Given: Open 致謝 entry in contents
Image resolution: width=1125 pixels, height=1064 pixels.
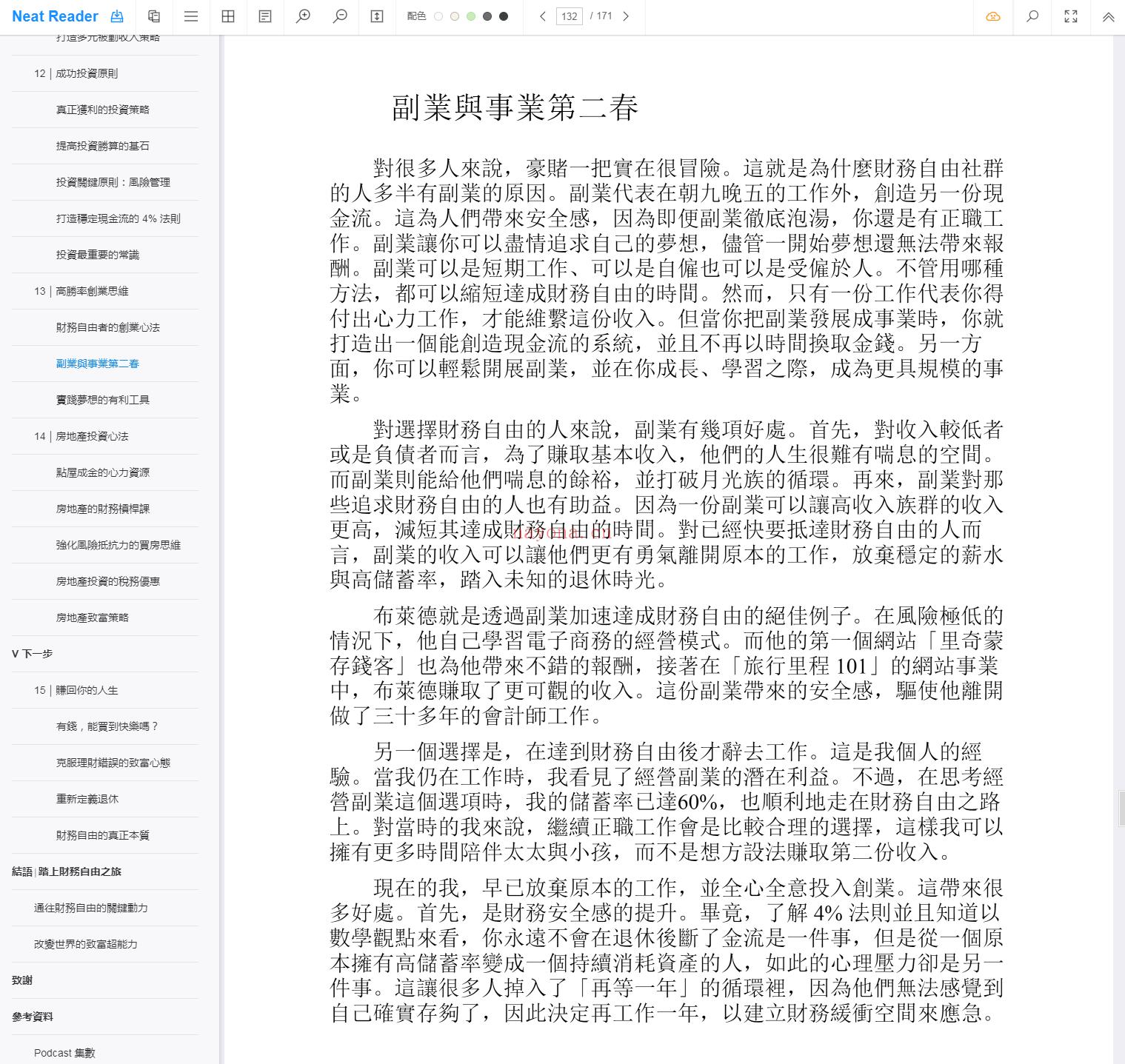Looking at the screenshot, I should tap(22, 980).
